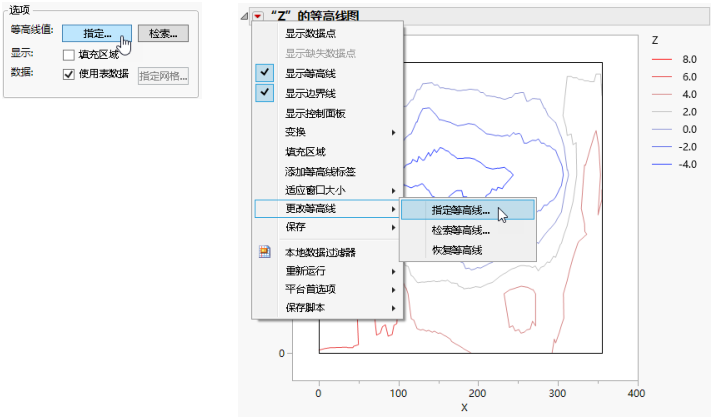Click the 200 tick label on X axis
This screenshot has width=713, height=419.
tap(477, 394)
